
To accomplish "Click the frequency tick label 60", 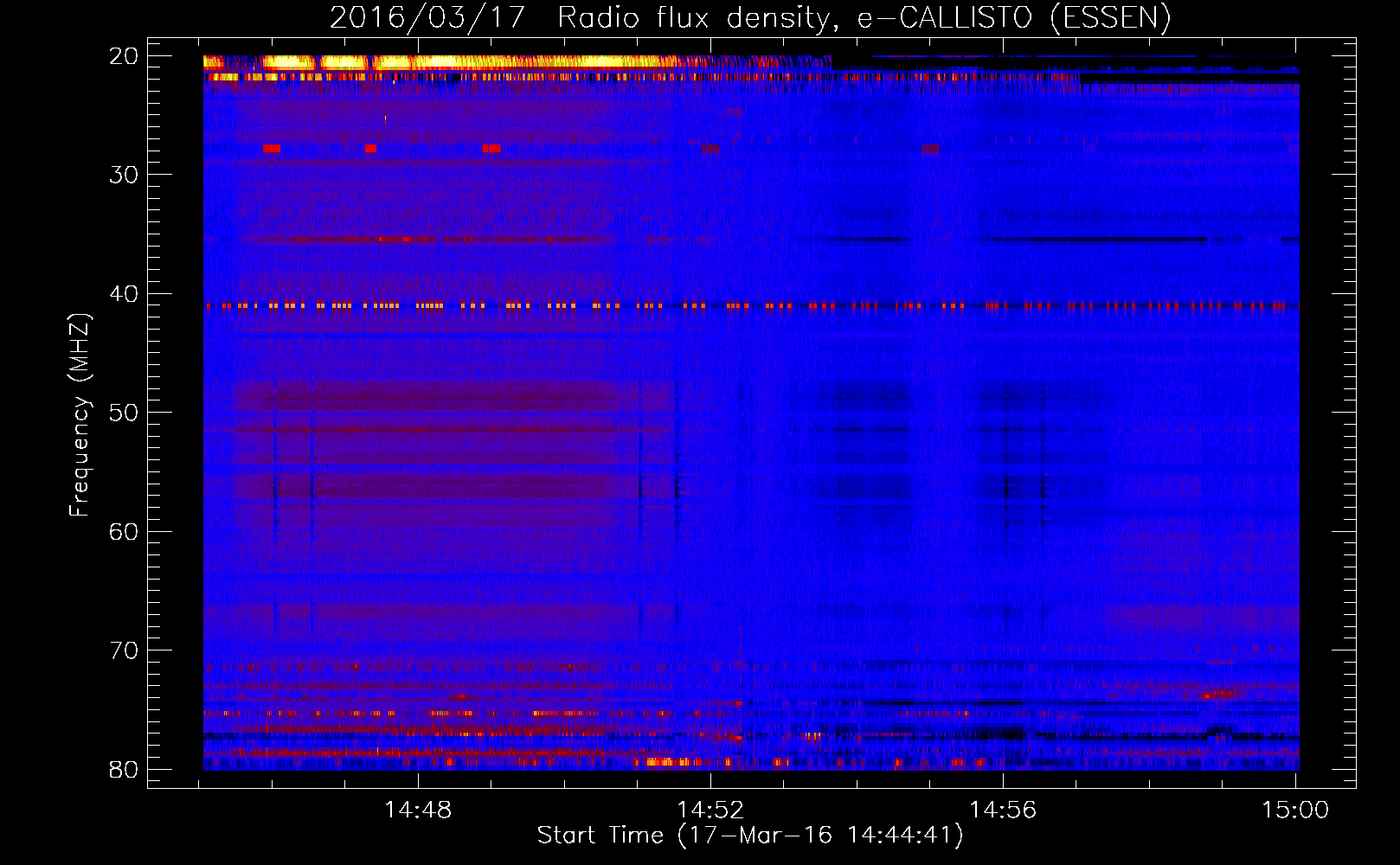I will click(x=124, y=532).
